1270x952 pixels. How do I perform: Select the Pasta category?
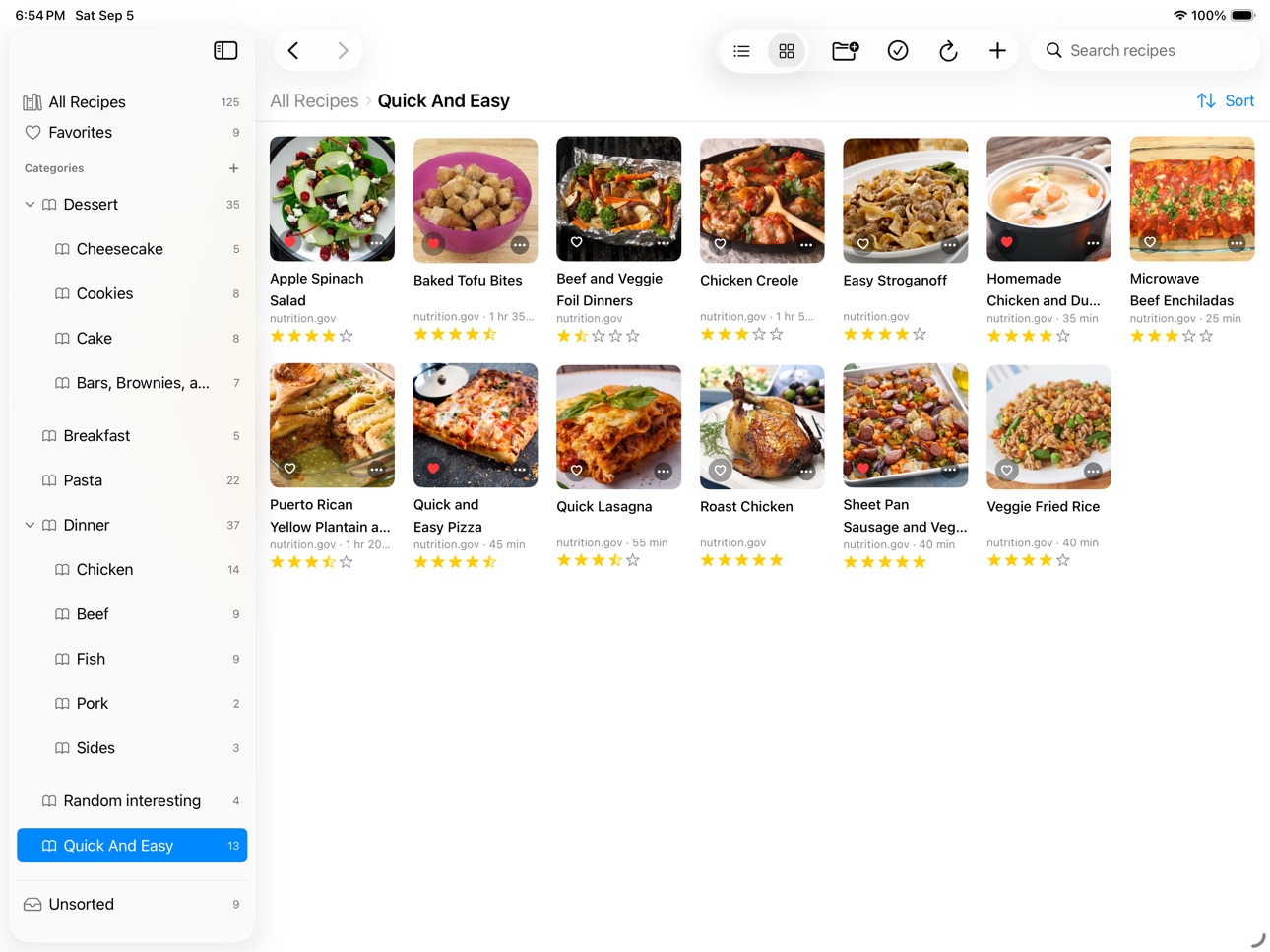pyautogui.click(x=132, y=480)
